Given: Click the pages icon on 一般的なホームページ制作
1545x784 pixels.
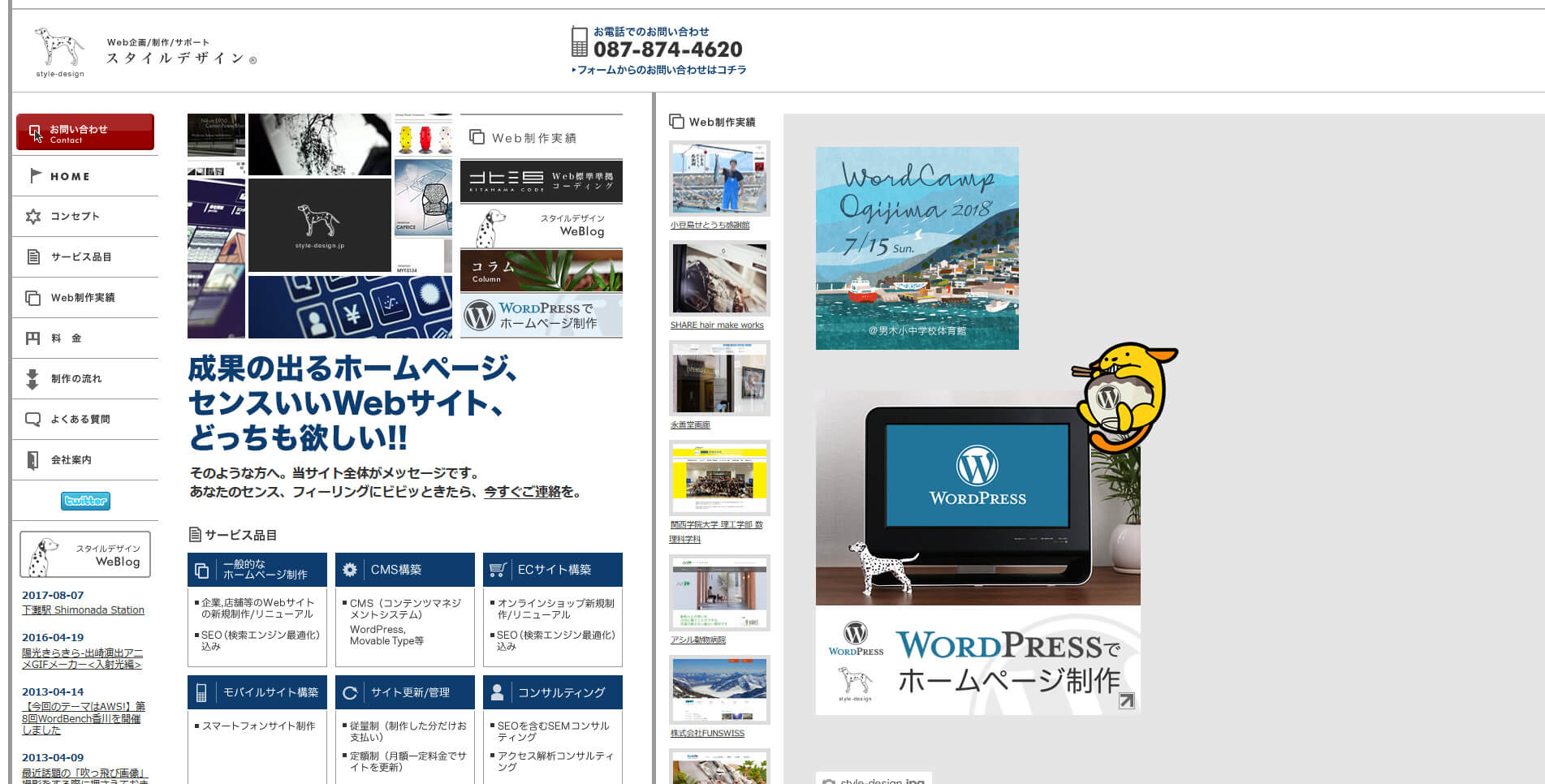Looking at the screenshot, I should point(202,571).
